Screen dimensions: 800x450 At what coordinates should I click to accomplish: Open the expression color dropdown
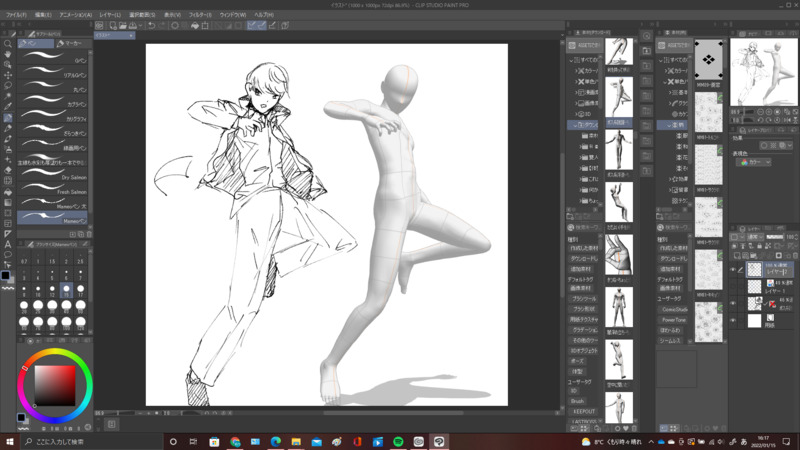(752, 162)
